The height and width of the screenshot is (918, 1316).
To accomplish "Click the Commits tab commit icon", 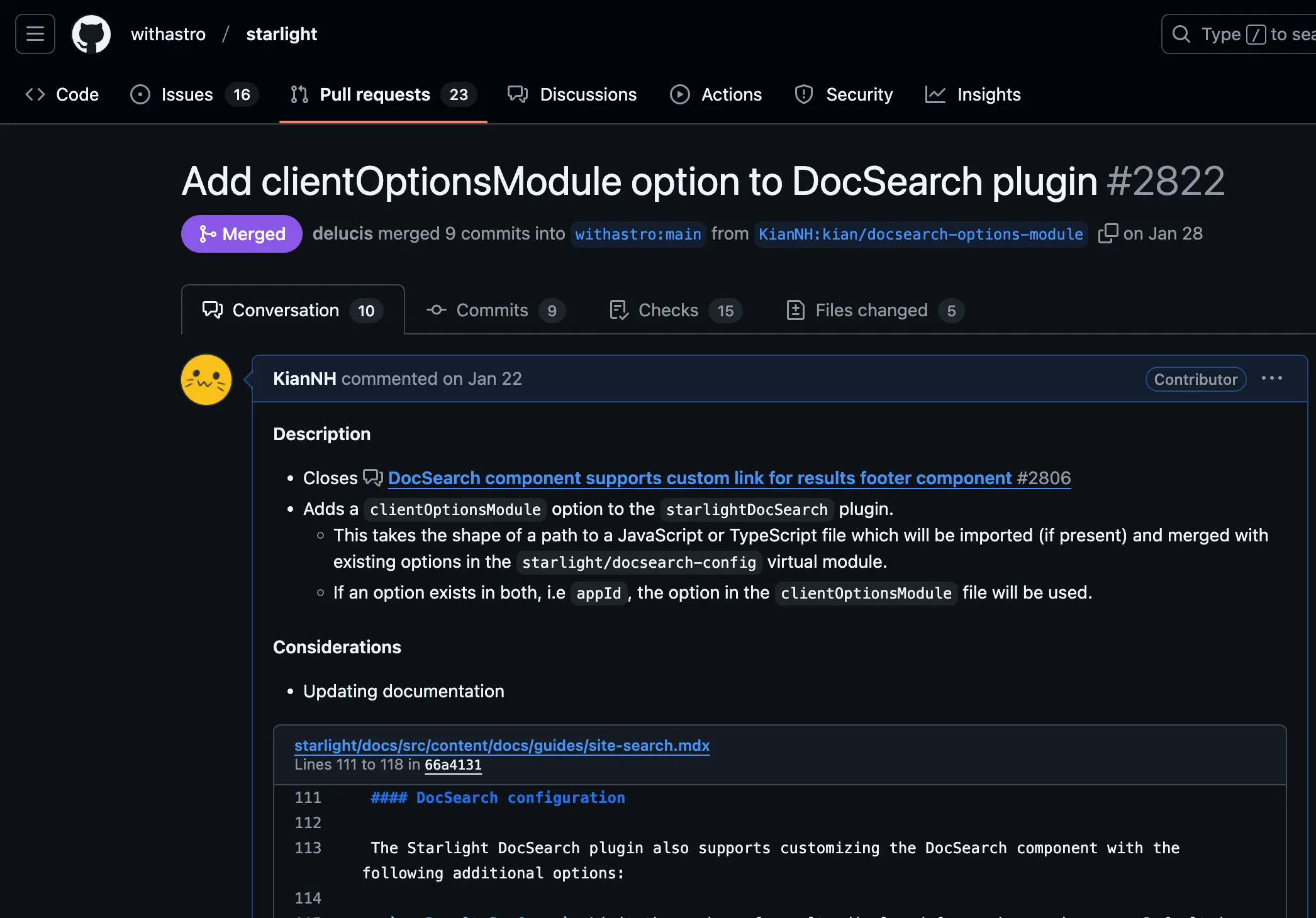I will click(437, 310).
